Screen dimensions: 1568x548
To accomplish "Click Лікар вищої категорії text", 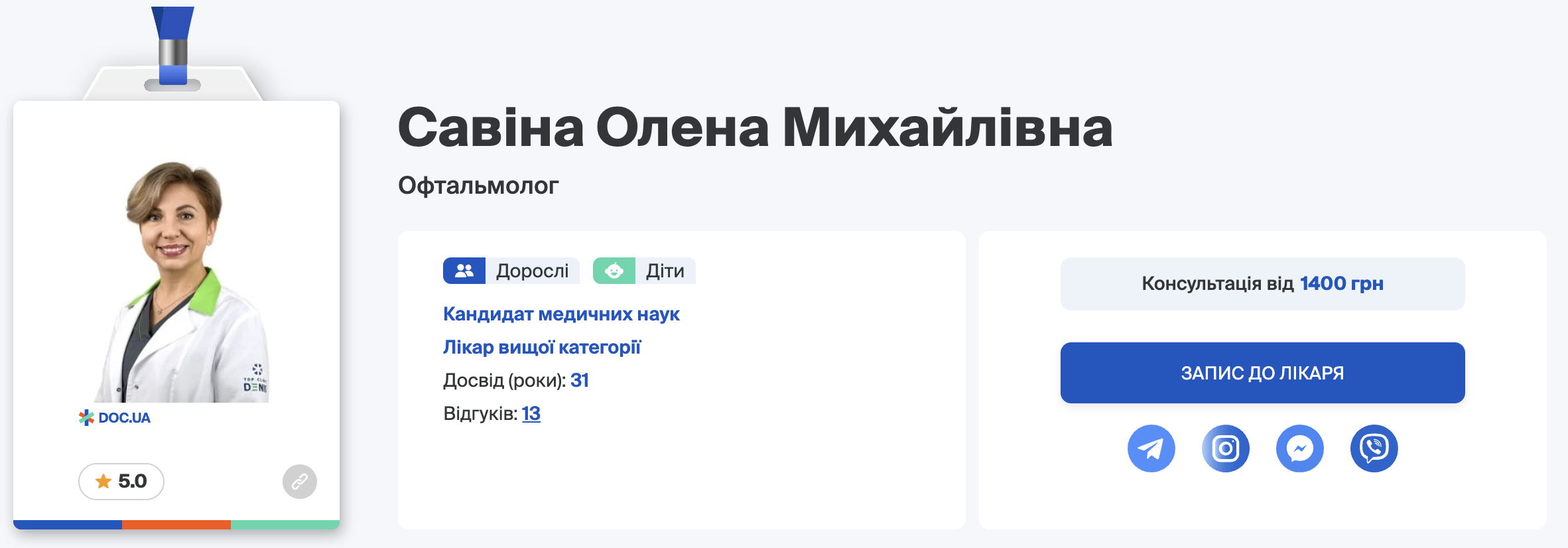I will point(542,348).
